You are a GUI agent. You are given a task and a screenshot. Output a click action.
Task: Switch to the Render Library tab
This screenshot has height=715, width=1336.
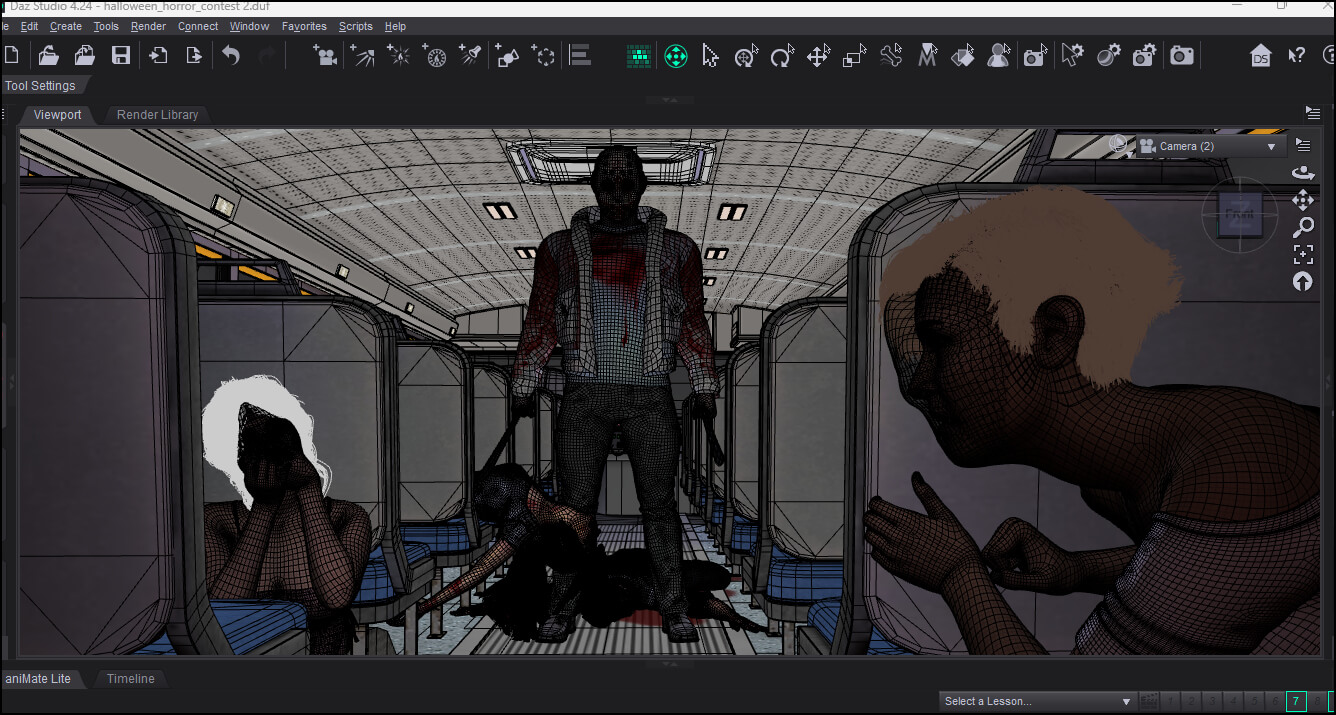pos(158,115)
